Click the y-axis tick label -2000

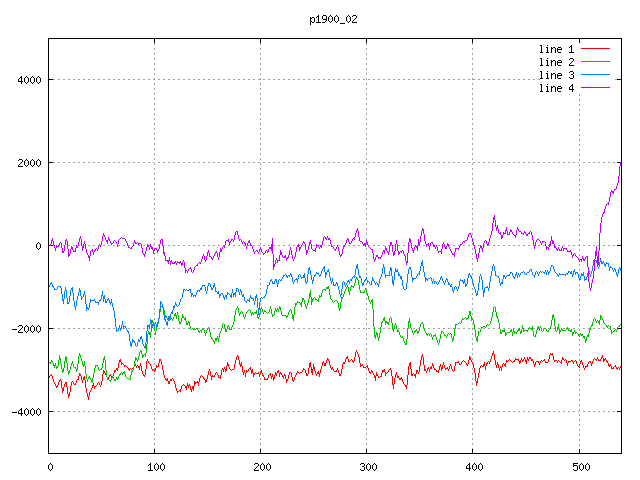click(25, 329)
